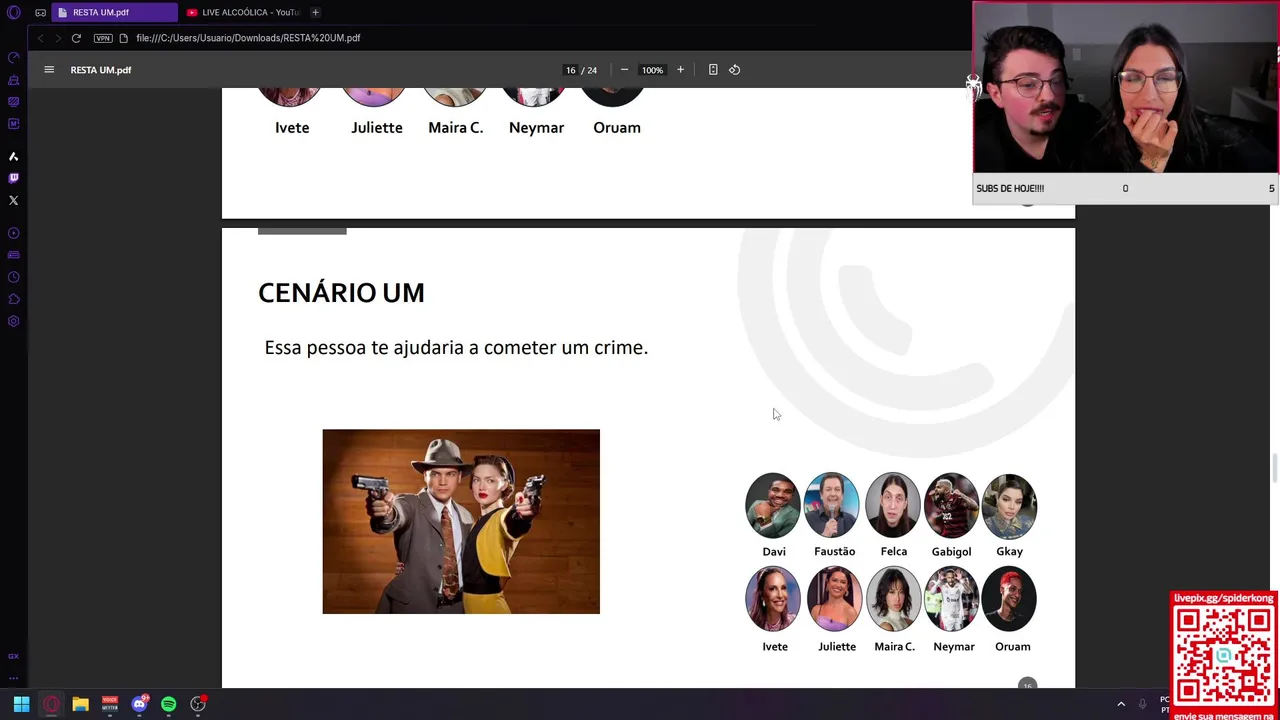Click the livepix QR code overlay
1280x720 pixels.
(x=1224, y=655)
